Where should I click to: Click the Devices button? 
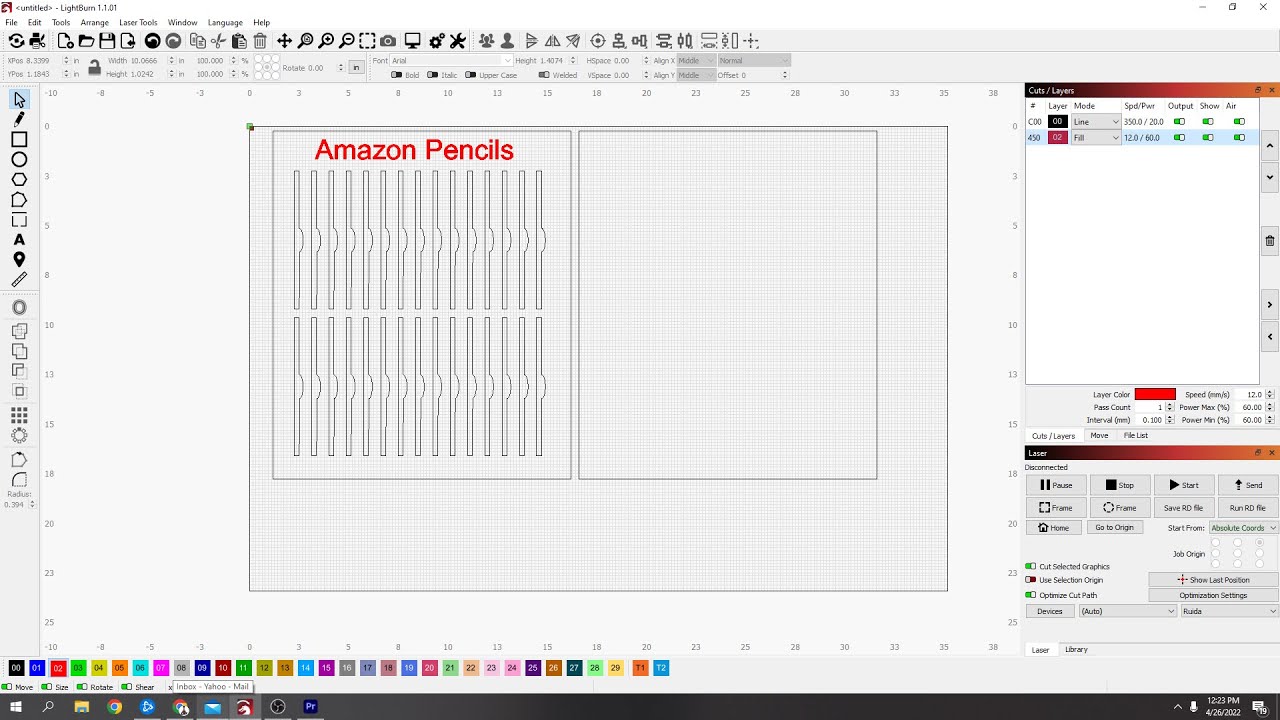click(x=1050, y=611)
